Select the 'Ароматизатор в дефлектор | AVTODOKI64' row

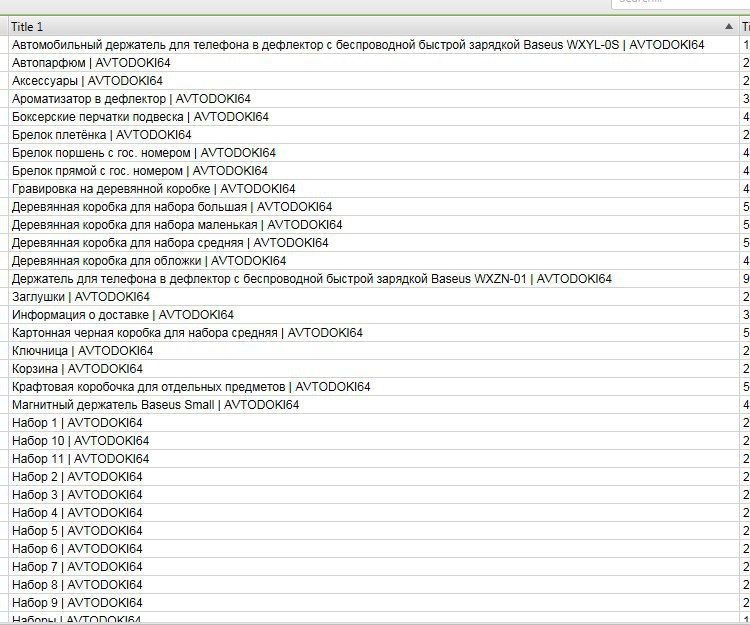pos(374,99)
